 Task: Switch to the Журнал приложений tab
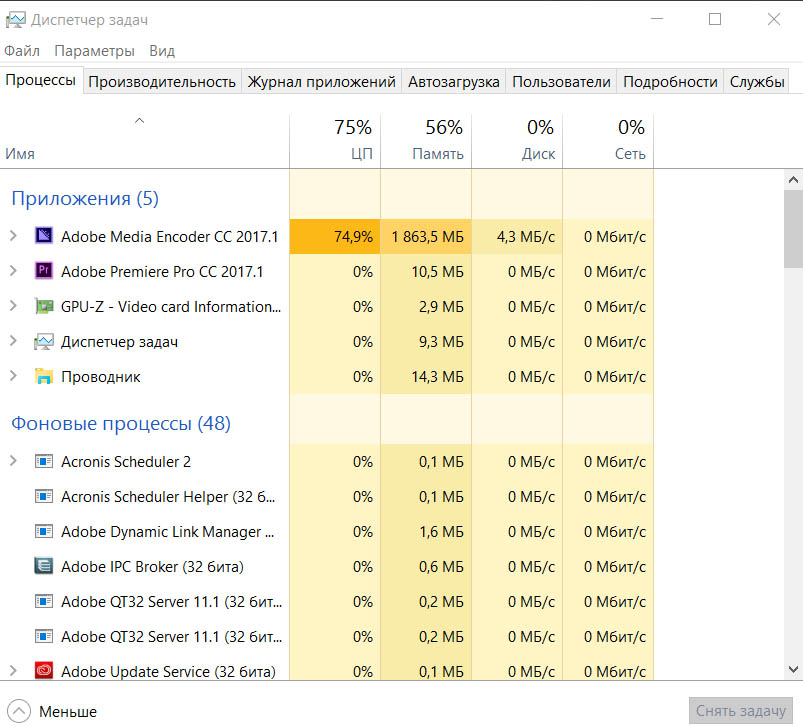[x=322, y=82]
